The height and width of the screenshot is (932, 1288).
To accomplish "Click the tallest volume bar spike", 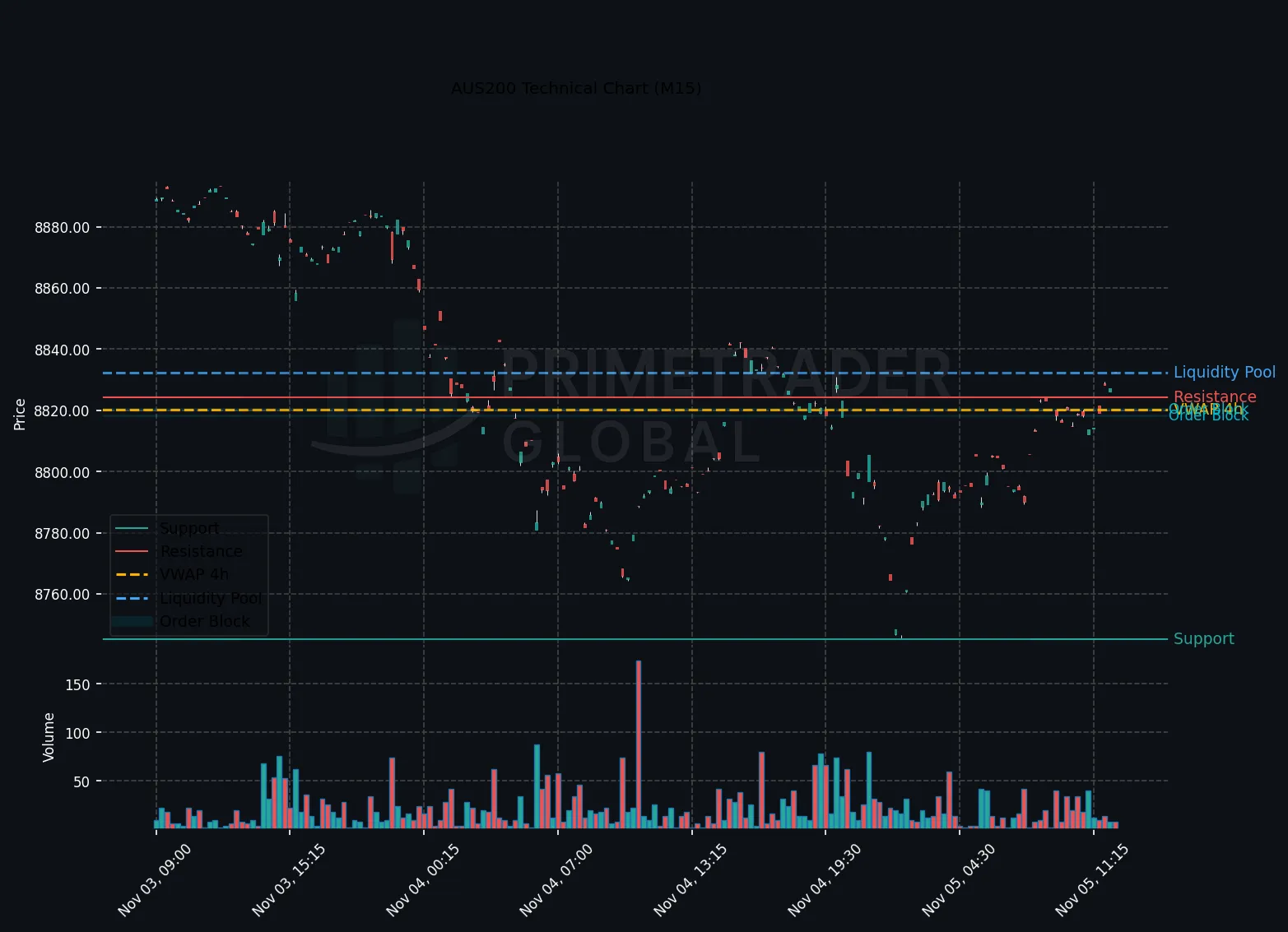I will coord(639,744).
